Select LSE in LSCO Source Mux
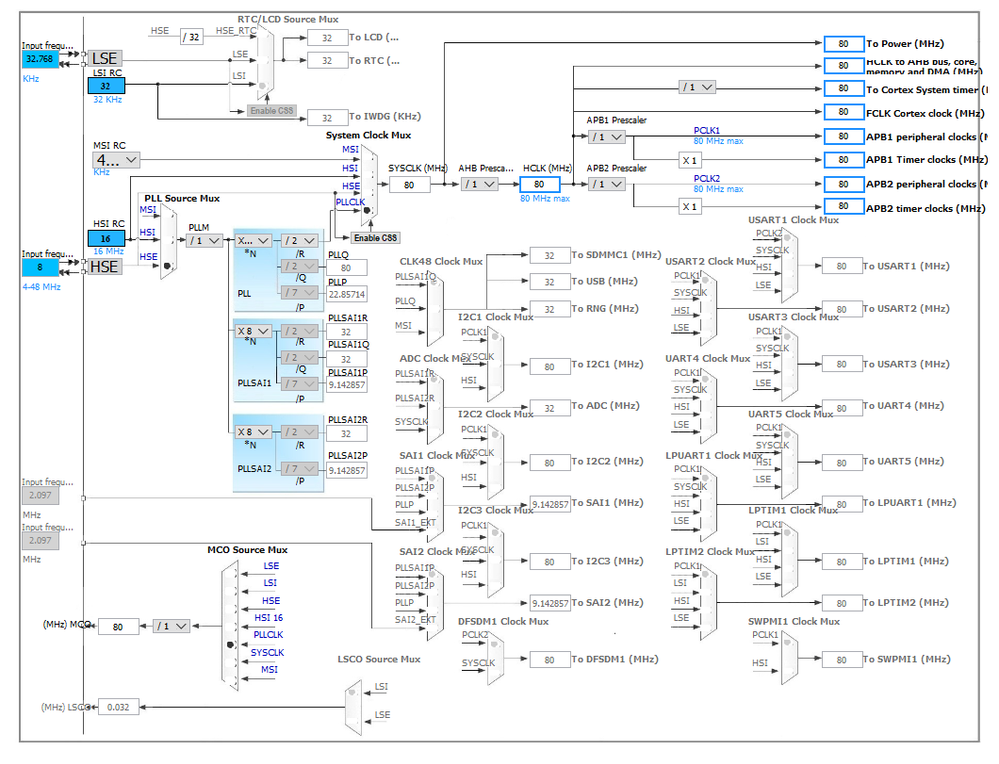This screenshot has width=999, height=764. pyautogui.click(x=382, y=715)
